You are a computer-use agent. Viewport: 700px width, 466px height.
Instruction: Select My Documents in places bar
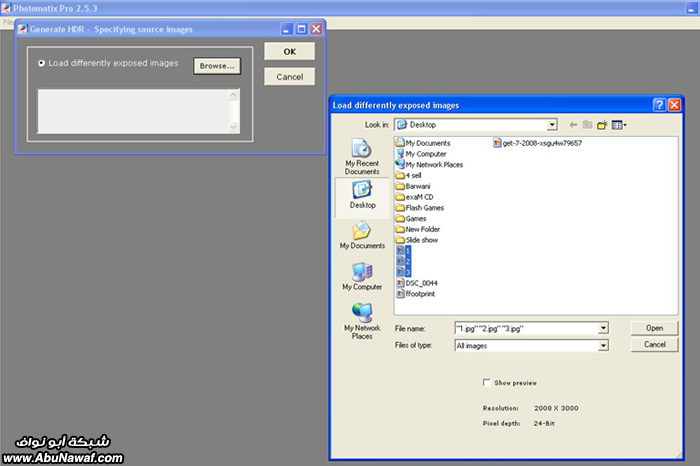[362, 236]
